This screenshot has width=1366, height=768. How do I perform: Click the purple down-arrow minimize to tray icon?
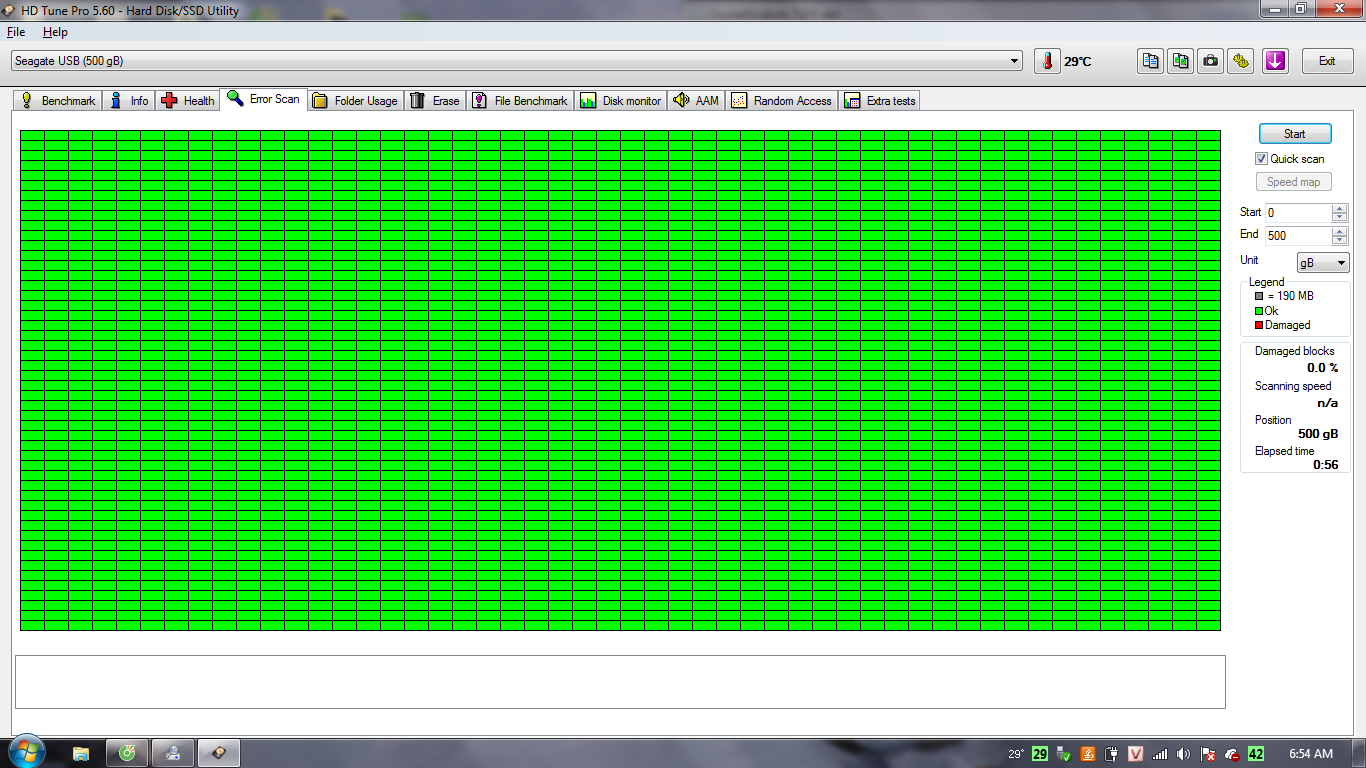point(1275,61)
